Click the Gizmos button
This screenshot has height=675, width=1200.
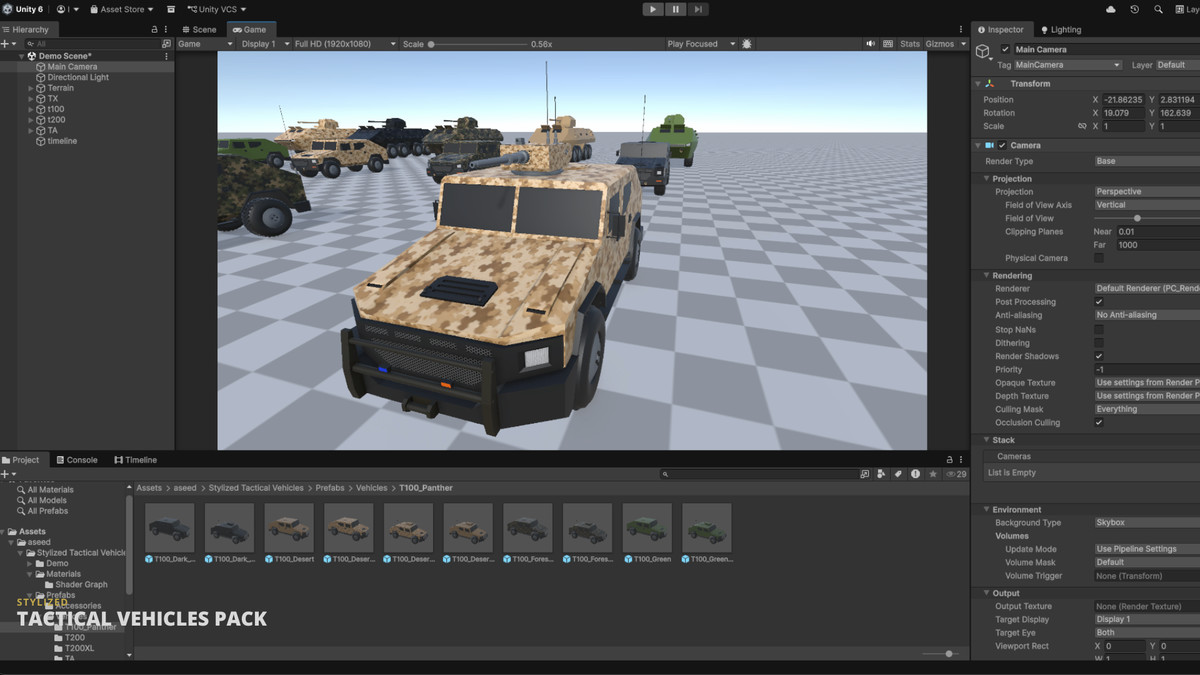pos(939,44)
